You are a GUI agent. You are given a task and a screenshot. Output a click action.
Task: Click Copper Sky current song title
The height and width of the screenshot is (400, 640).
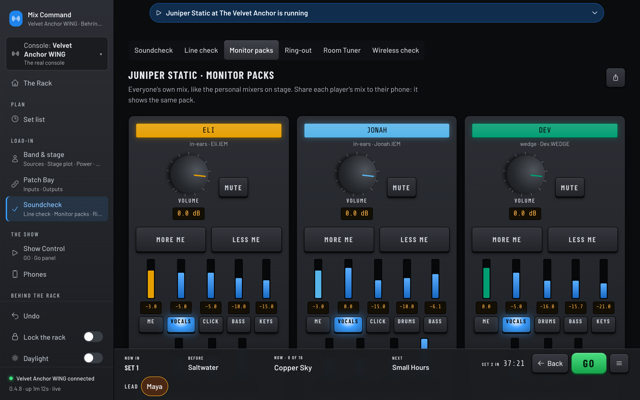[293, 367]
